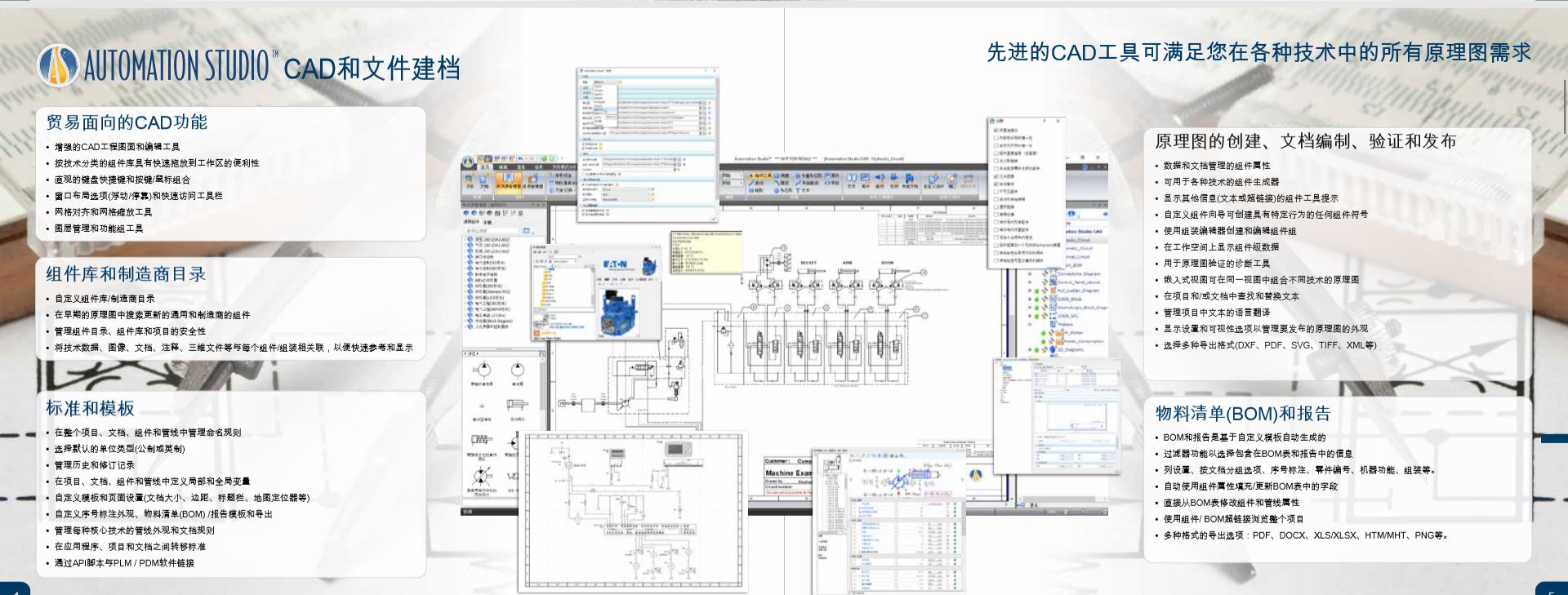1568x595 pixels.
Task: Click the large blue pump 3D preview image
Action: coord(619,313)
